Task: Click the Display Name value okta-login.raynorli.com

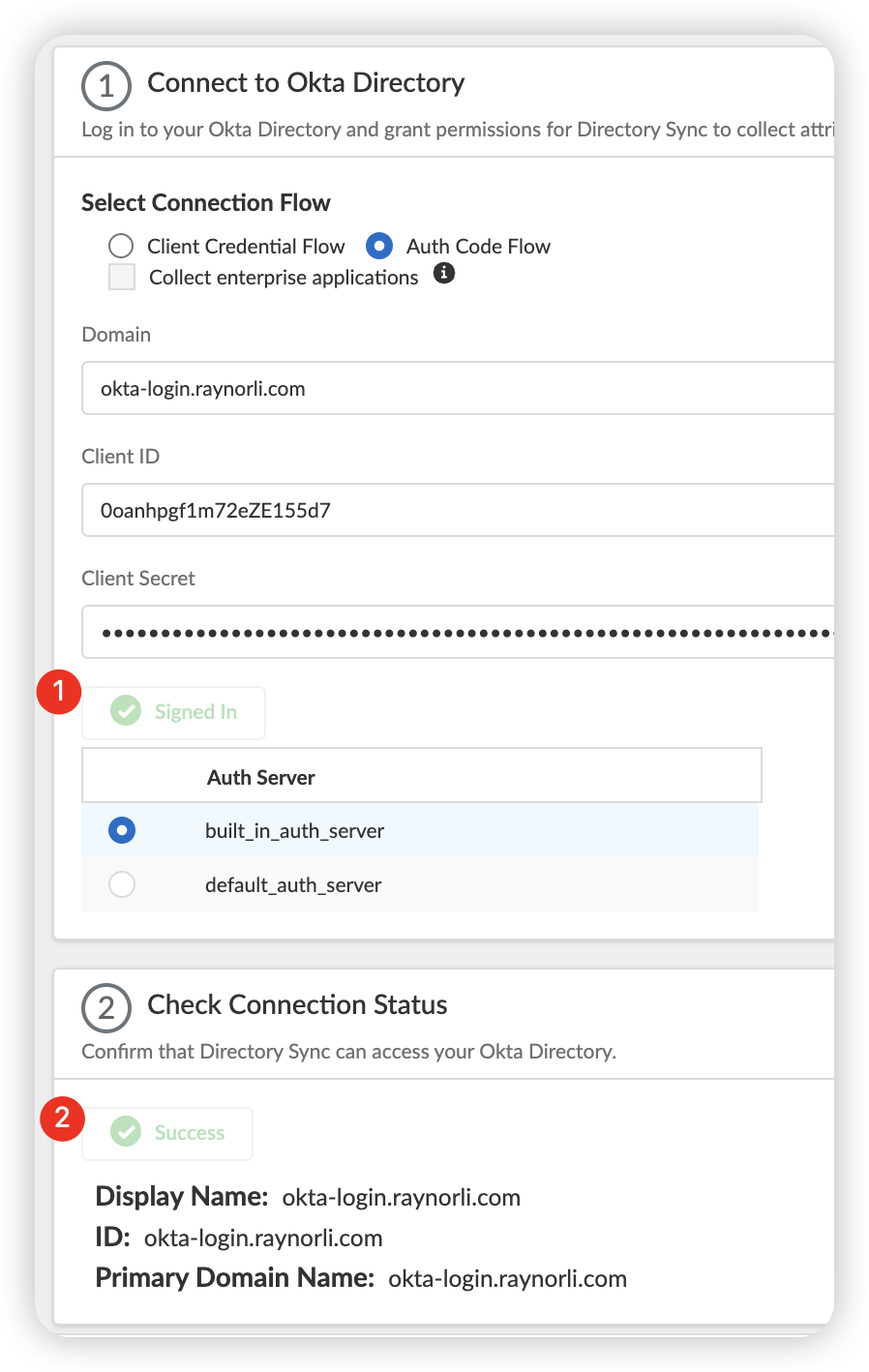Action: tap(402, 1198)
